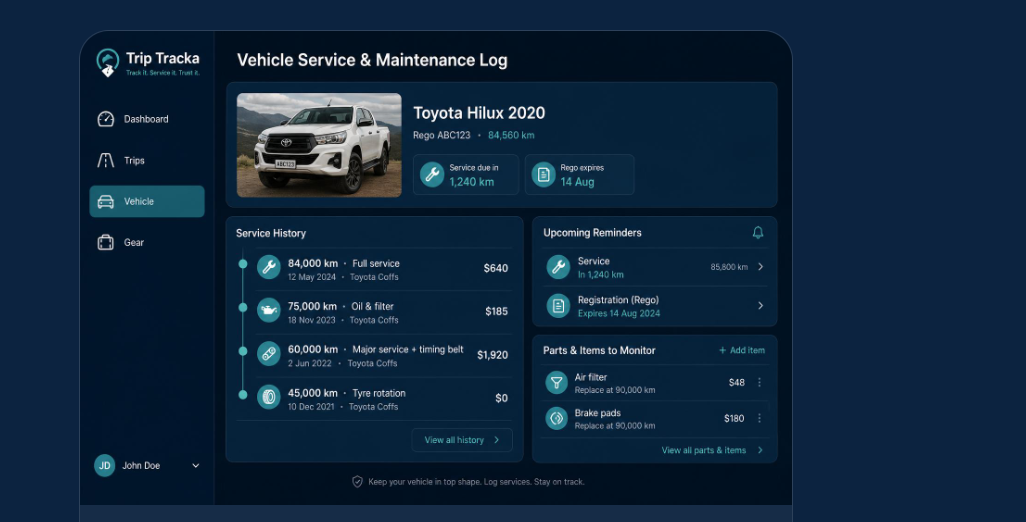Click the Brake pads disc icon
This screenshot has width=1026, height=522.
(x=556, y=419)
